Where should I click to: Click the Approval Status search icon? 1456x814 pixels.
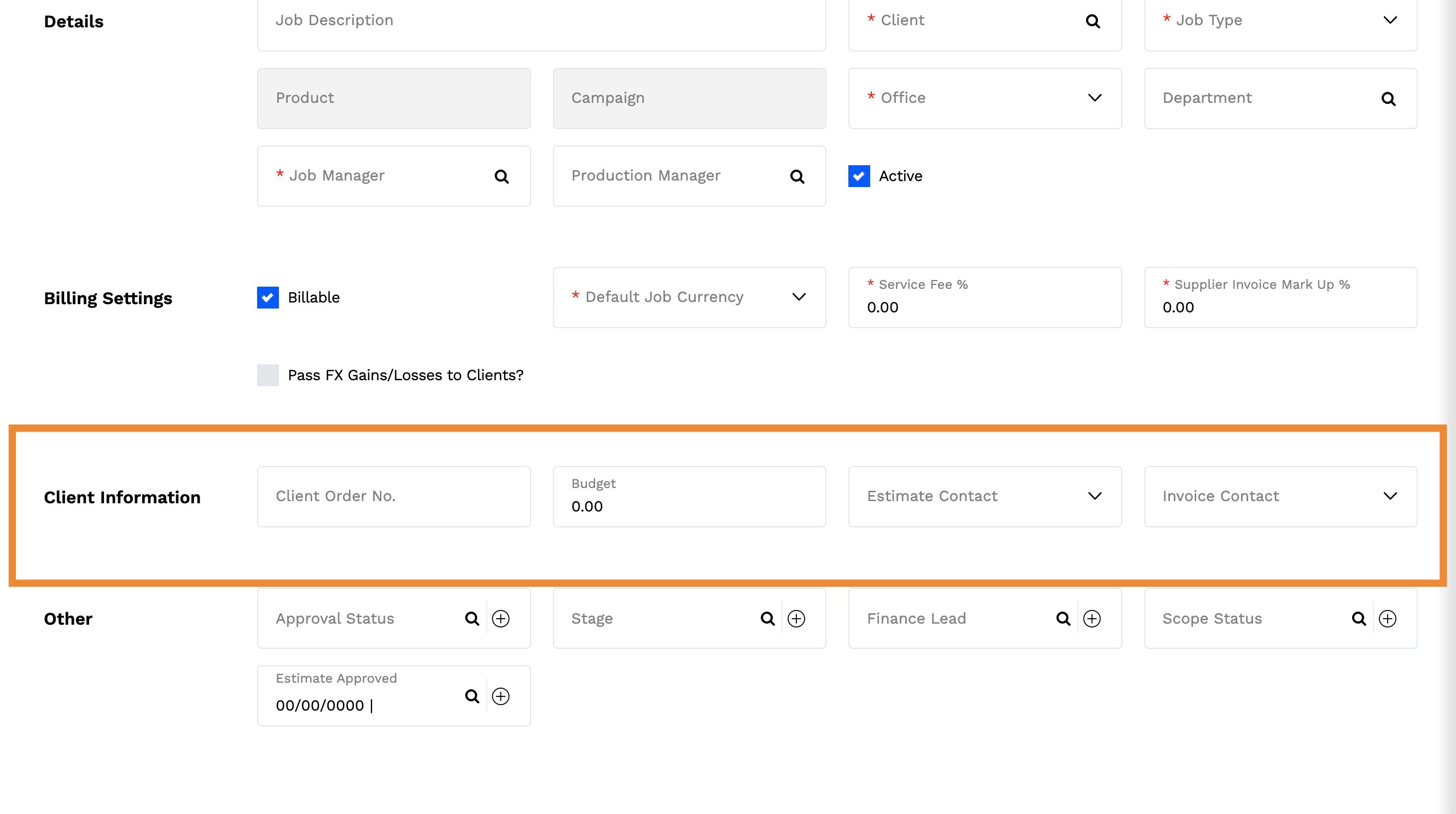point(472,618)
